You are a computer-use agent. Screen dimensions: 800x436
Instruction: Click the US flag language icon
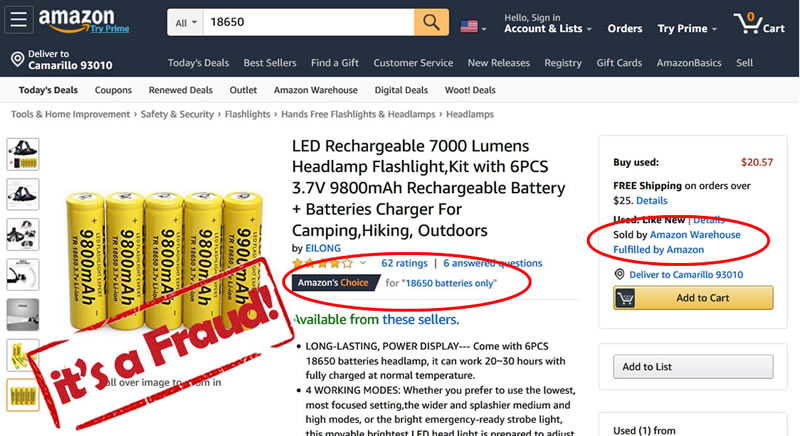tap(469, 26)
